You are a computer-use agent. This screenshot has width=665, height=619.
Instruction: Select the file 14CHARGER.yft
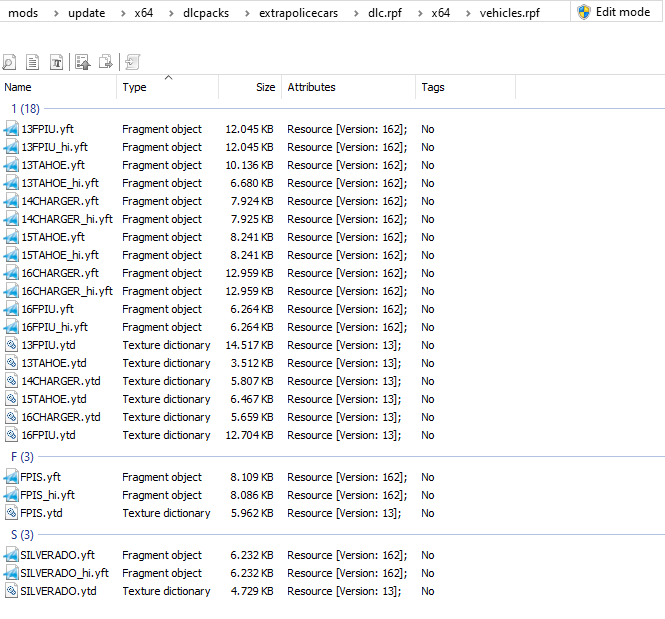[60, 201]
